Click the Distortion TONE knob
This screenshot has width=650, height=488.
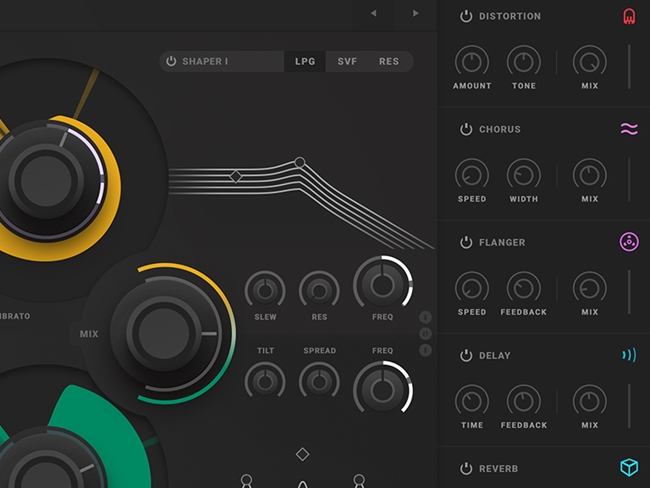click(524, 62)
